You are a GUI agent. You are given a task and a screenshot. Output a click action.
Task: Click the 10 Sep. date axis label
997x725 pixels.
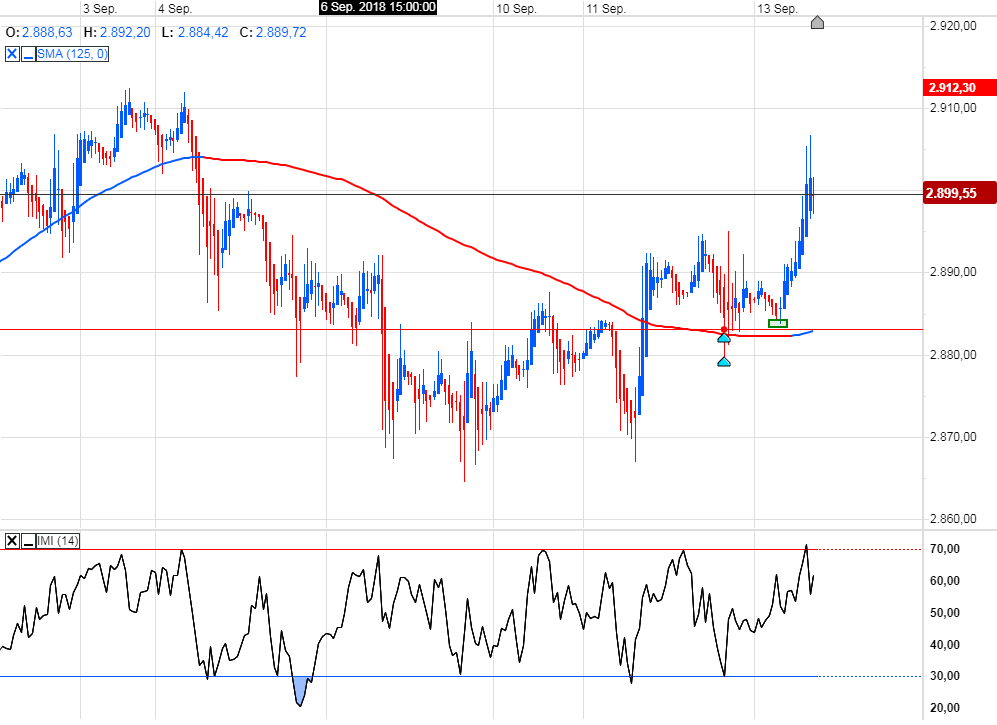coord(516,9)
